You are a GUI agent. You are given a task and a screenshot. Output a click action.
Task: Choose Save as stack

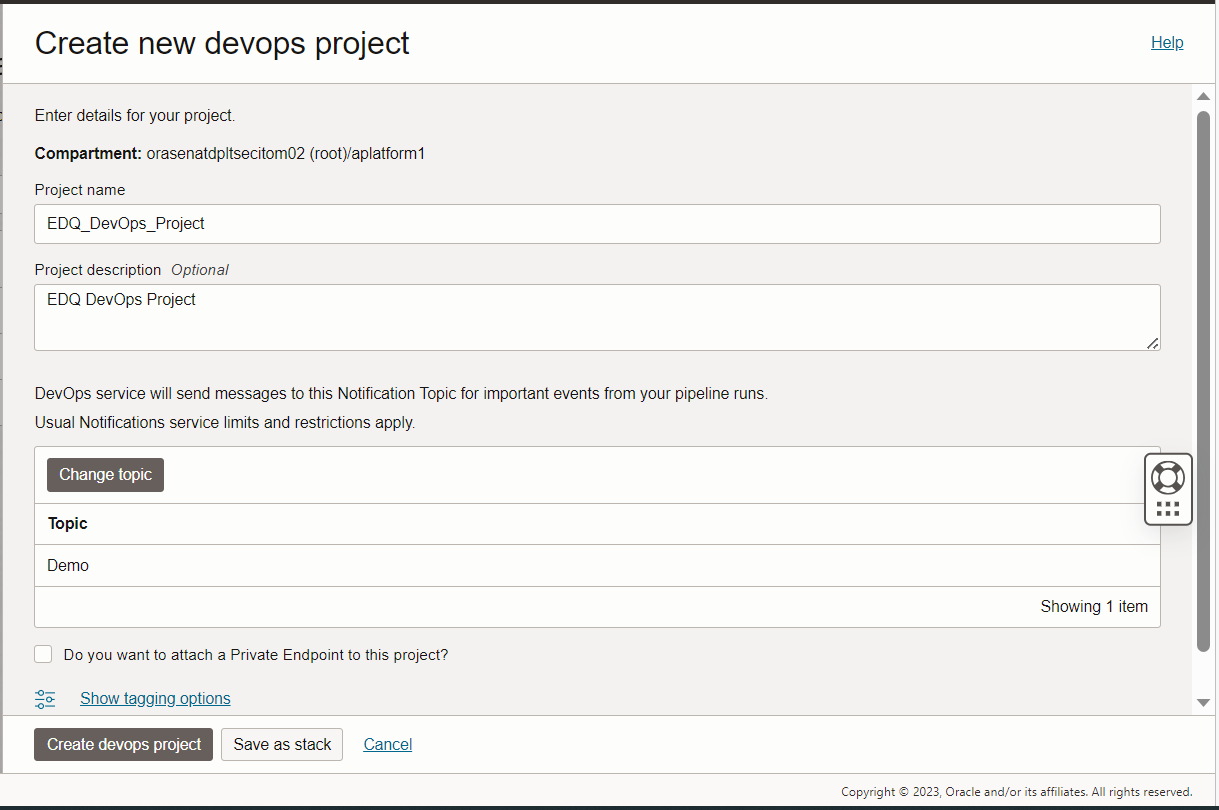click(x=282, y=744)
